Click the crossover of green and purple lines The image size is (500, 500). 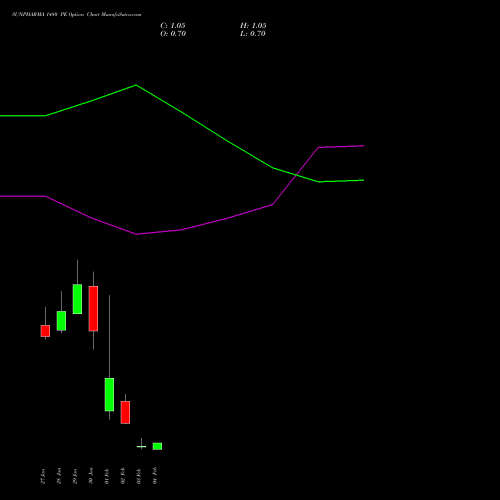click(296, 174)
